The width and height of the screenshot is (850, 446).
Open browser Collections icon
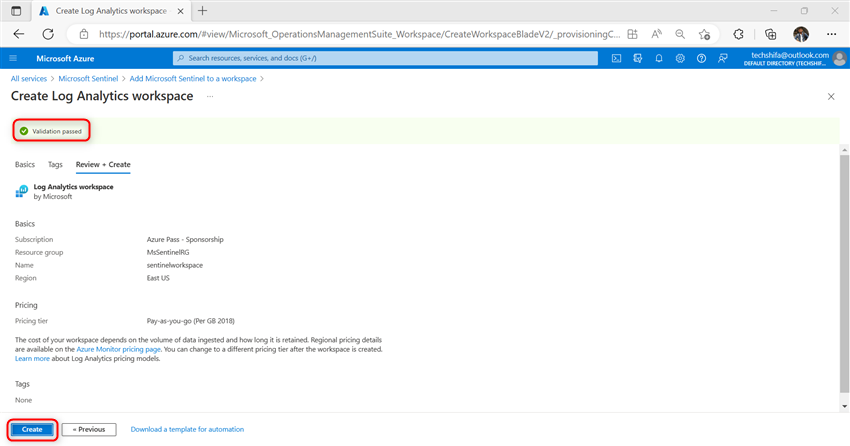pyautogui.click(x=770, y=34)
